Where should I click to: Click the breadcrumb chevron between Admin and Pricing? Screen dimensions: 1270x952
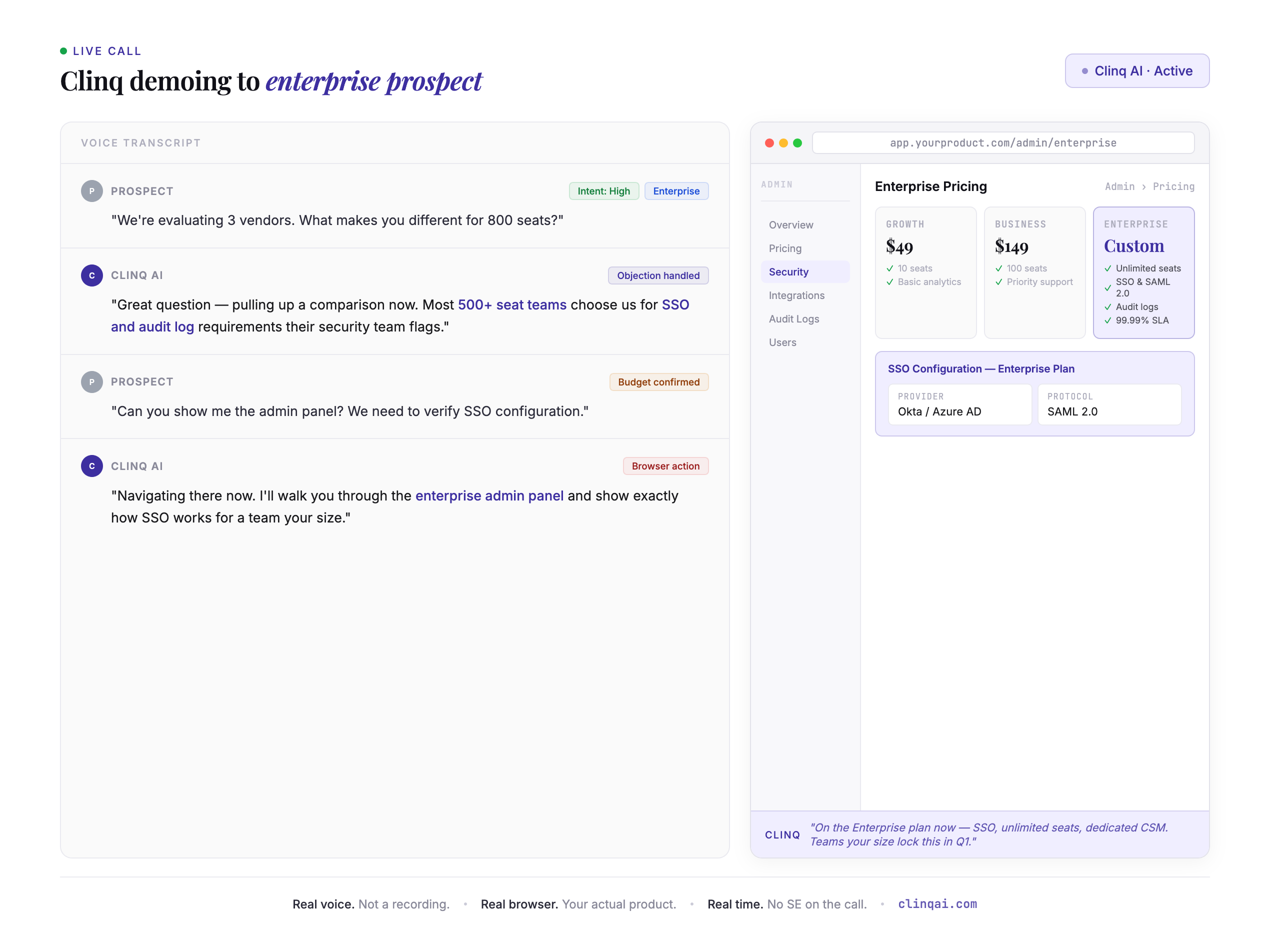[1143, 187]
